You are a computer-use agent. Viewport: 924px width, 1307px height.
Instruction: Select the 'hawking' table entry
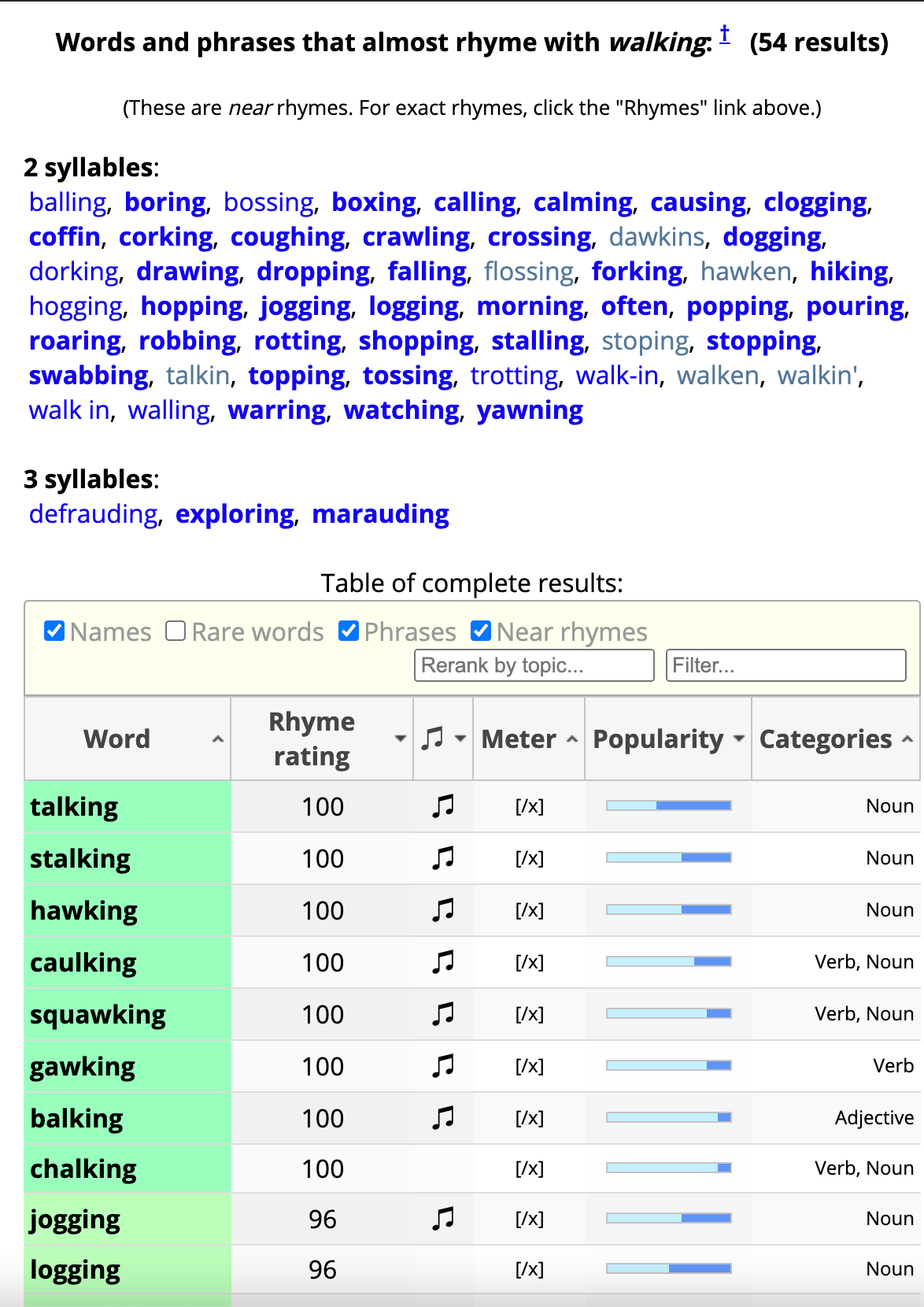coord(83,911)
